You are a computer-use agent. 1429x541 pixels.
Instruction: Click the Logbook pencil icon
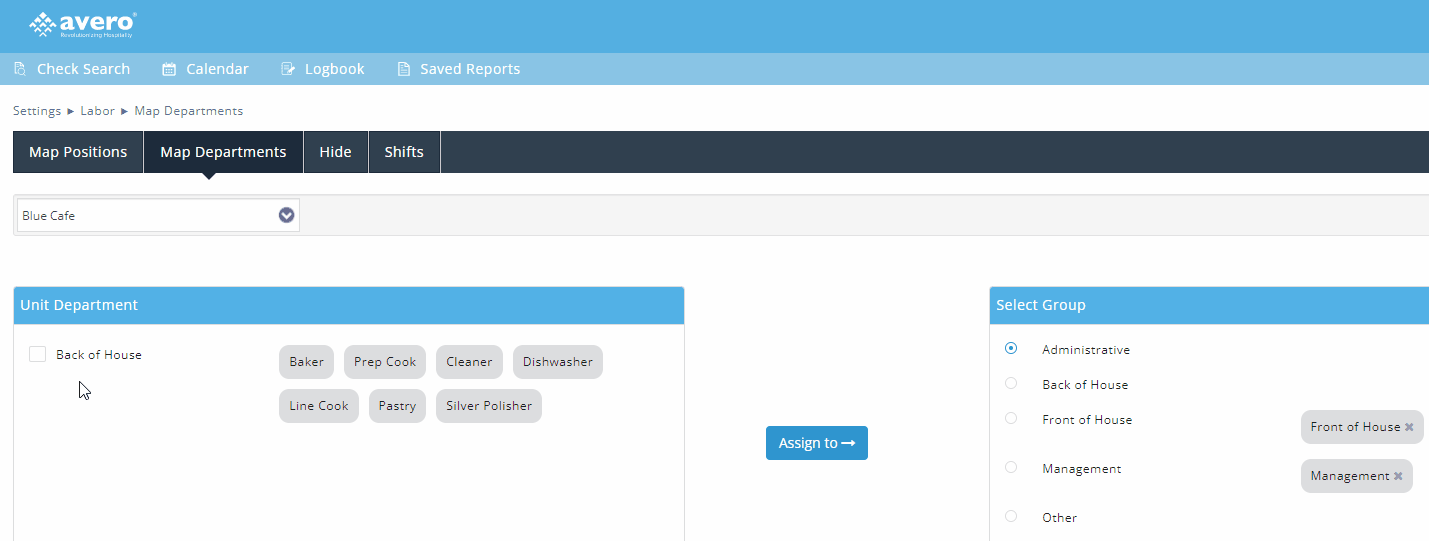pyautogui.click(x=288, y=69)
